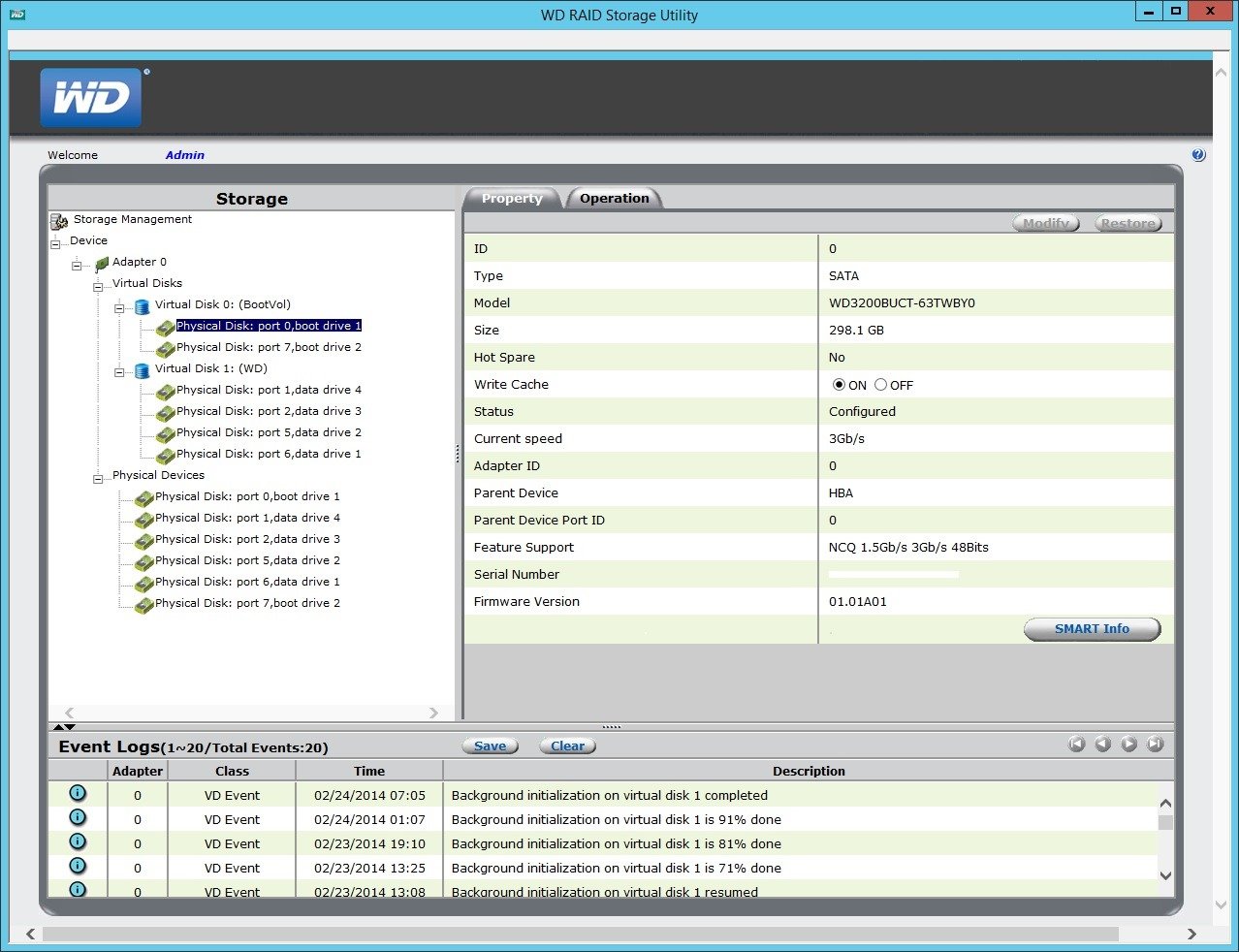
Task: Go to first page of event logs
Action: tap(1076, 744)
